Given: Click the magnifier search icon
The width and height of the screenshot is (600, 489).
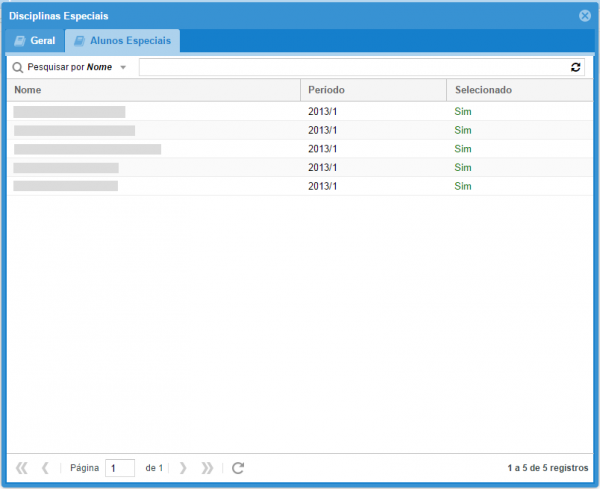Looking at the screenshot, I should coord(18,67).
